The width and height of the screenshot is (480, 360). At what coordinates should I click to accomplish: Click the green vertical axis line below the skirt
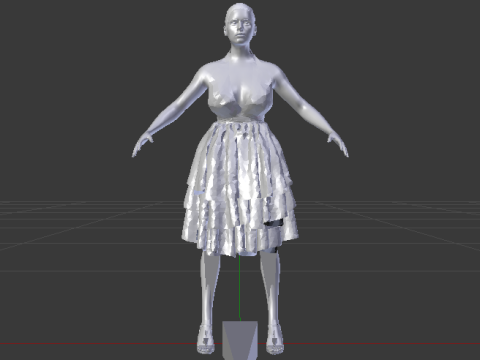pyautogui.click(x=240, y=289)
